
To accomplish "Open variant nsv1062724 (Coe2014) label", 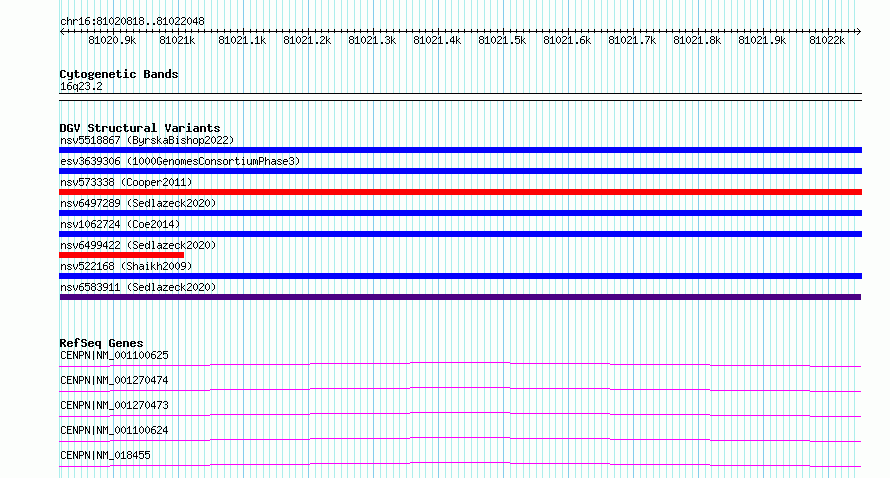I will [x=120, y=224].
